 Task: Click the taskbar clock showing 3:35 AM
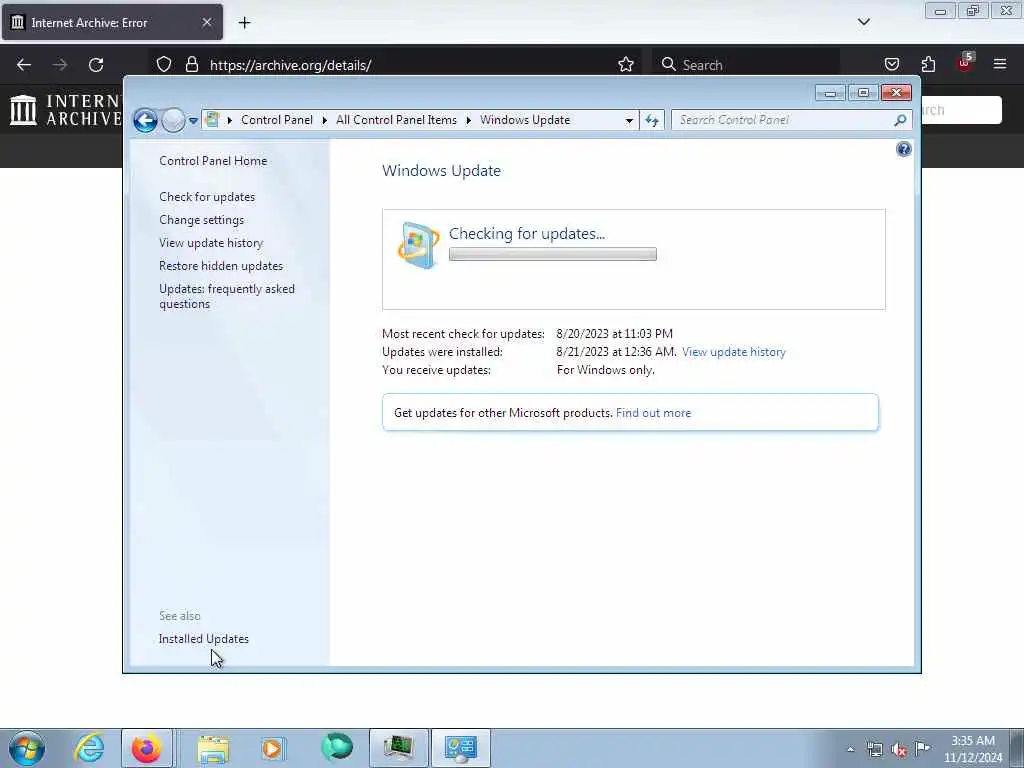coord(973,749)
